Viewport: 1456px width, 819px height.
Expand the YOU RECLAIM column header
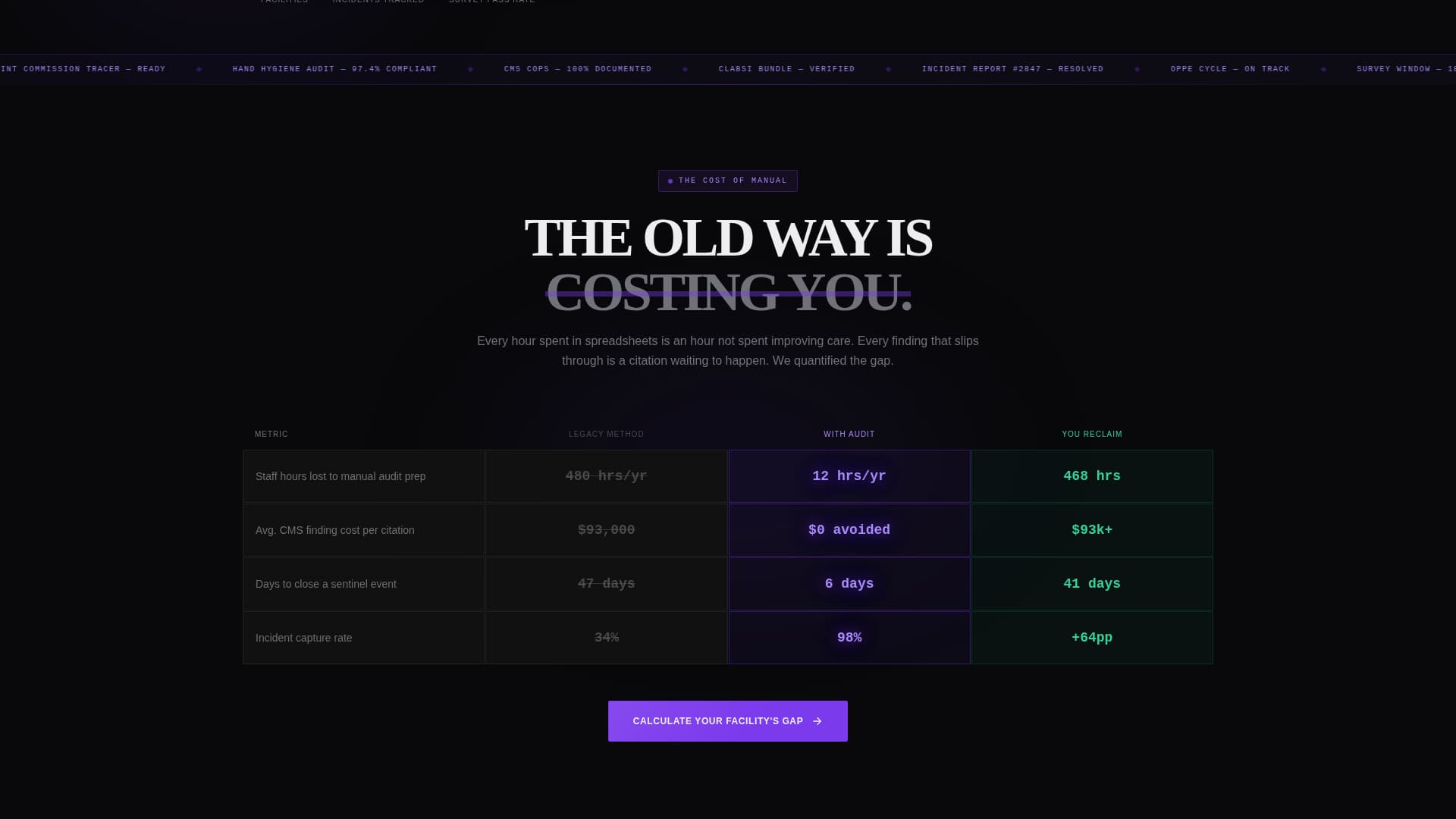point(1091,434)
